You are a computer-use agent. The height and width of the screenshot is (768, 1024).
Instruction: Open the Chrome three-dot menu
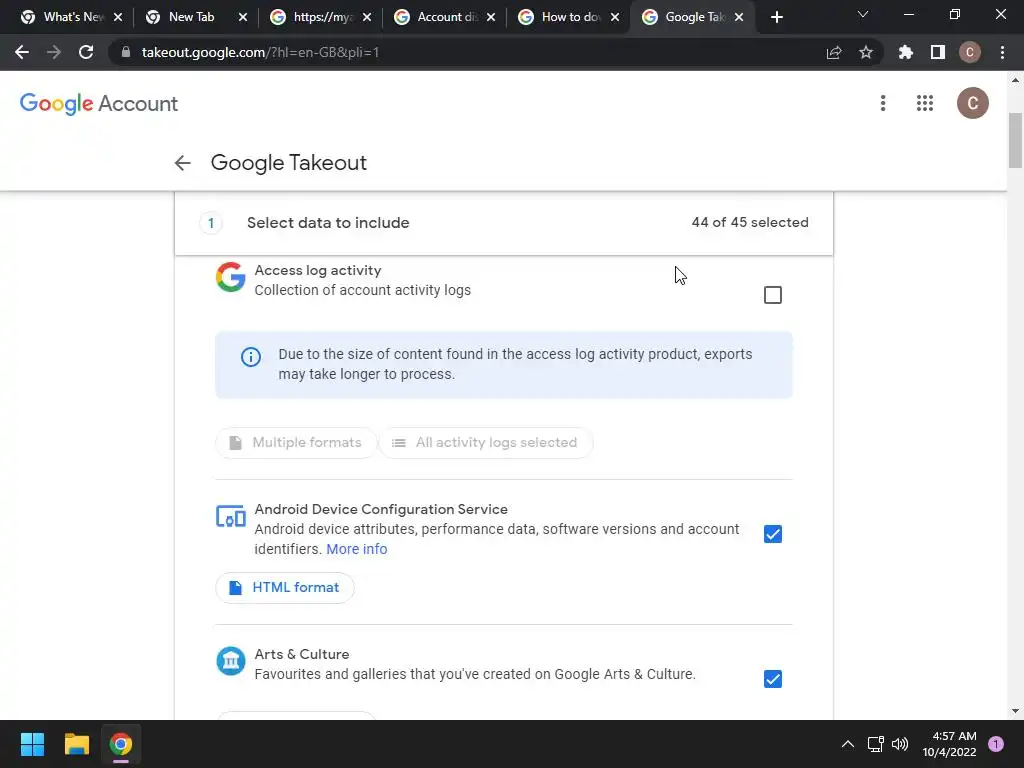point(1002,52)
